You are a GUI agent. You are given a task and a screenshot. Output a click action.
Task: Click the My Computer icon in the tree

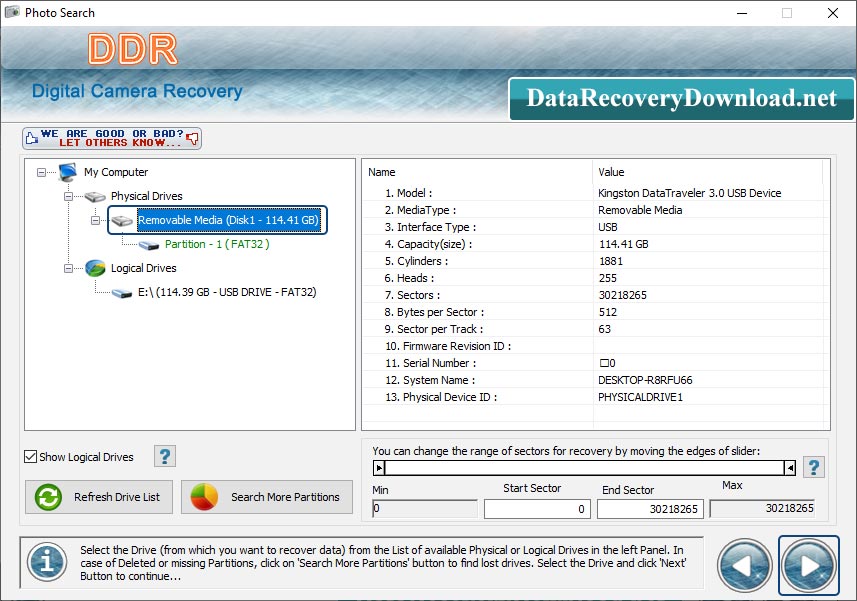(x=68, y=172)
